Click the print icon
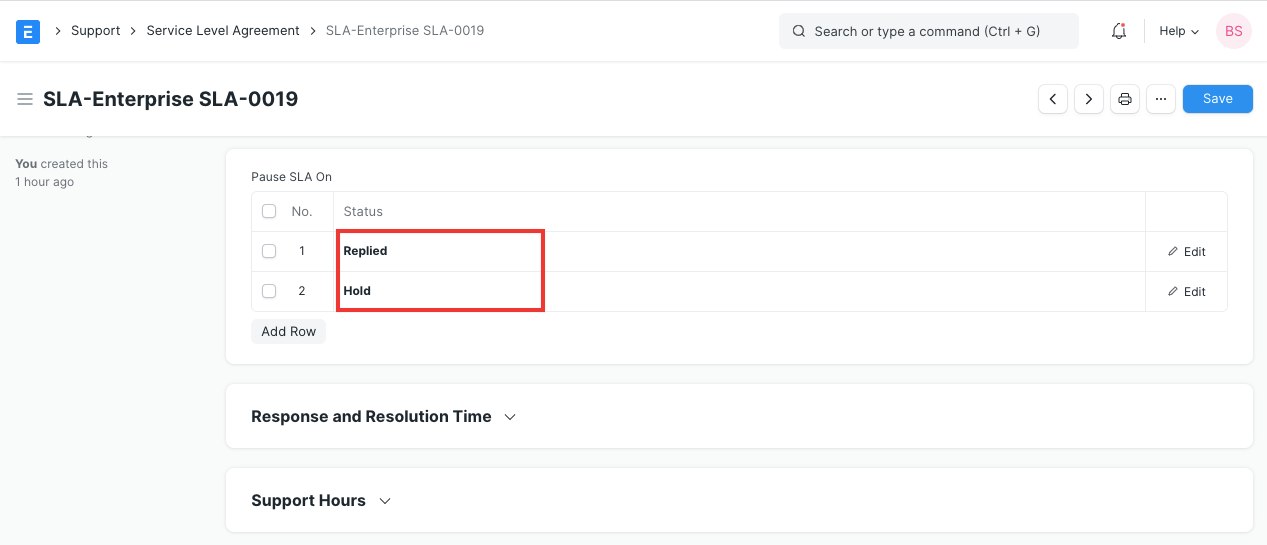This screenshot has height=545, width=1267. (x=1125, y=99)
